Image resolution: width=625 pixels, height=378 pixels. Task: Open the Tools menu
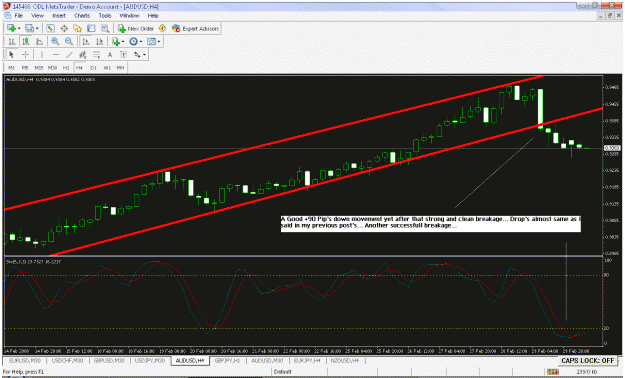[105, 16]
